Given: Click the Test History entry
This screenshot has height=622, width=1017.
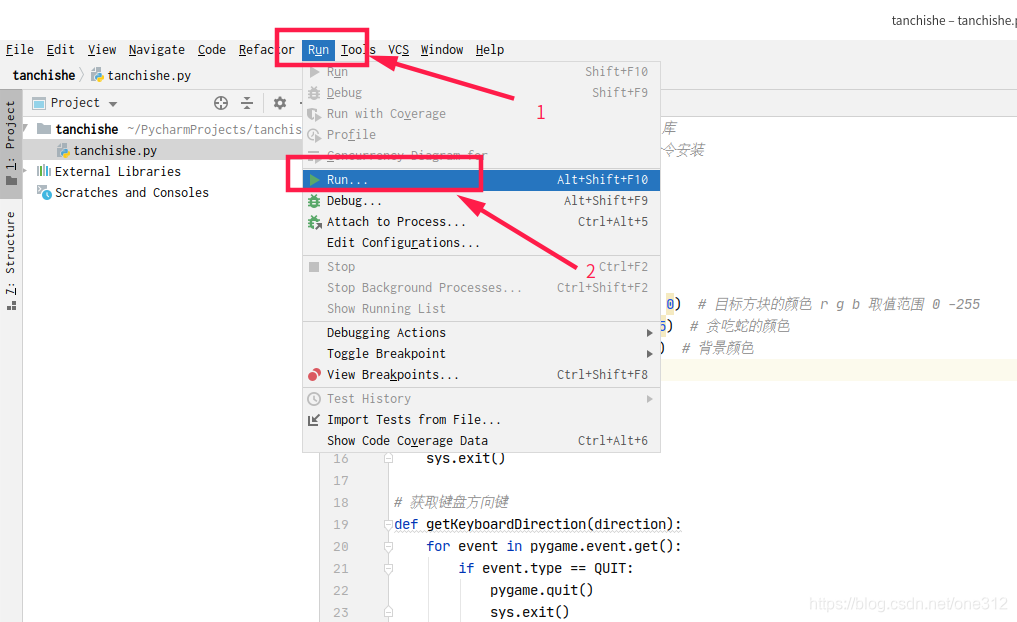Looking at the screenshot, I should pyautogui.click(x=481, y=399).
